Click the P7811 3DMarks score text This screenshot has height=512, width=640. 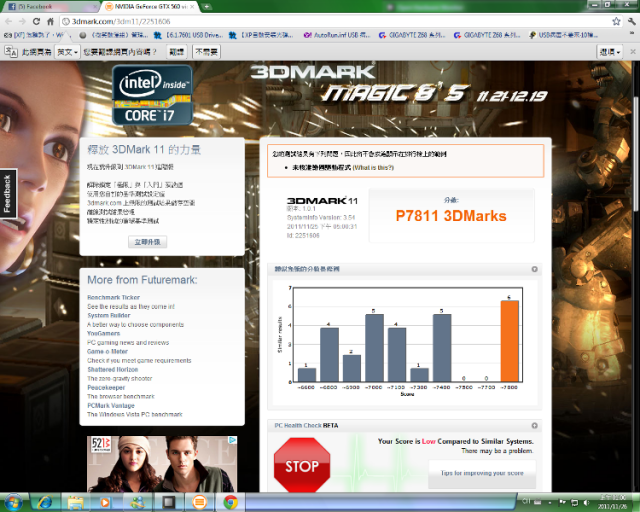(x=451, y=216)
